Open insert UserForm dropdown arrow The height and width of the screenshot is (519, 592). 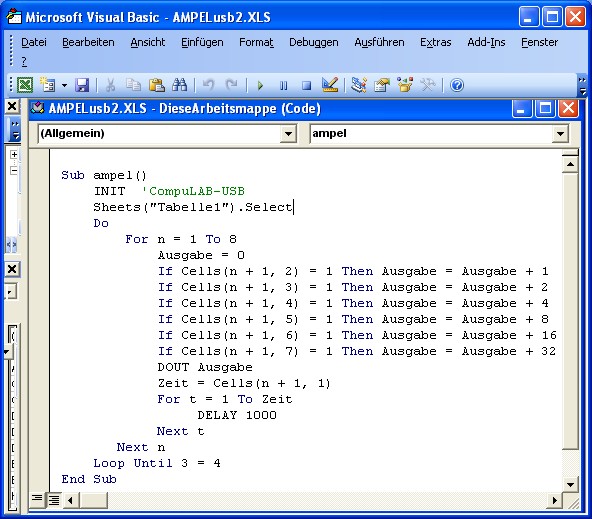click(x=65, y=85)
